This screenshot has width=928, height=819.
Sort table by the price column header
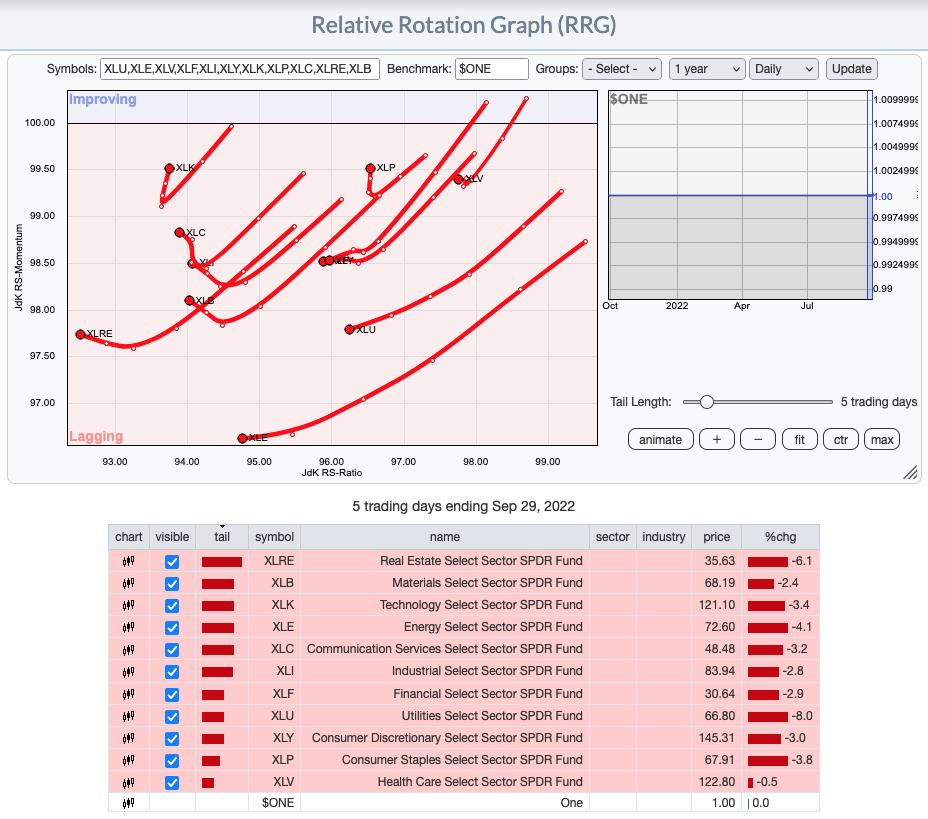tap(716, 537)
